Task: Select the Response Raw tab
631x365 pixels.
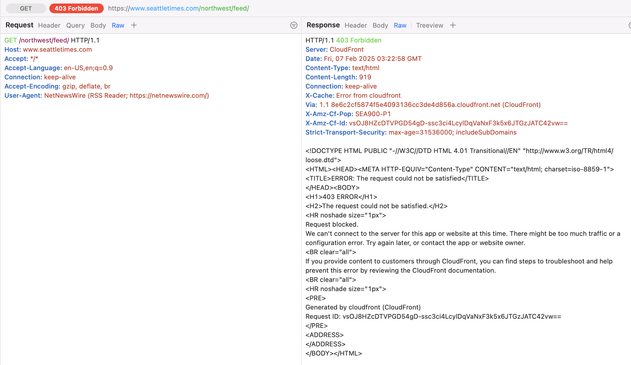Action: pyautogui.click(x=400, y=25)
